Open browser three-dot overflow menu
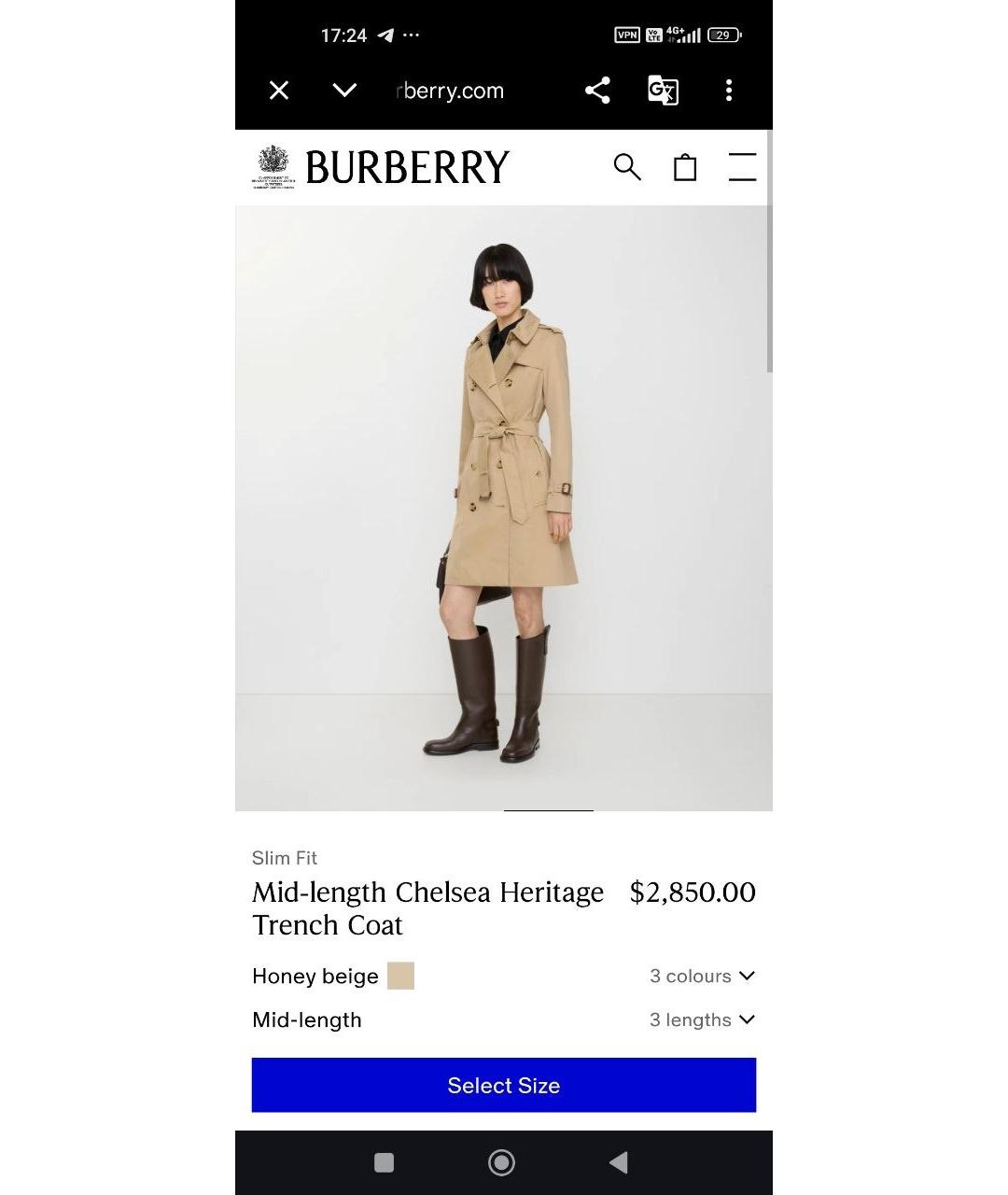The height and width of the screenshot is (1195, 1008). (729, 91)
